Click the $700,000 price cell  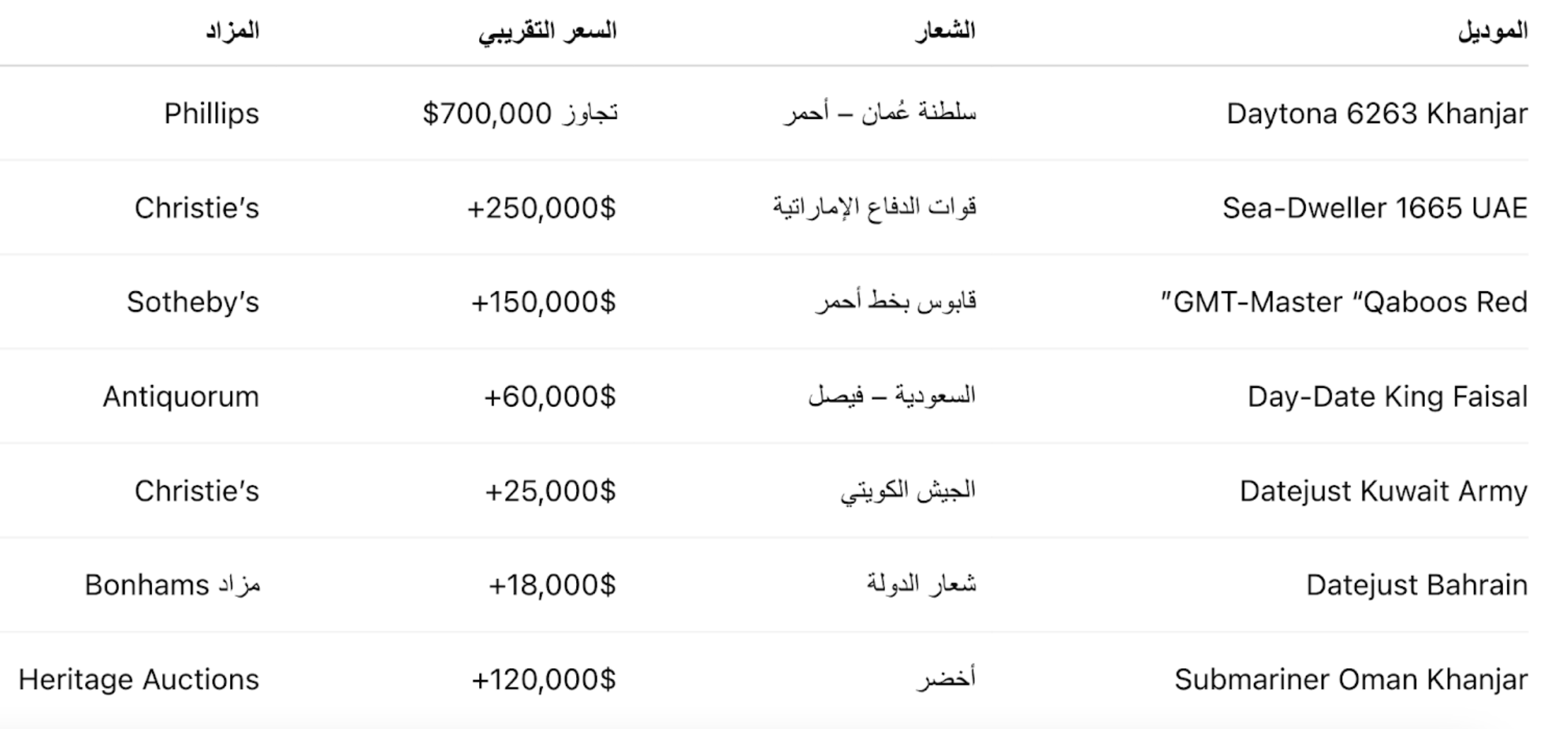pyautogui.click(x=519, y=114)
